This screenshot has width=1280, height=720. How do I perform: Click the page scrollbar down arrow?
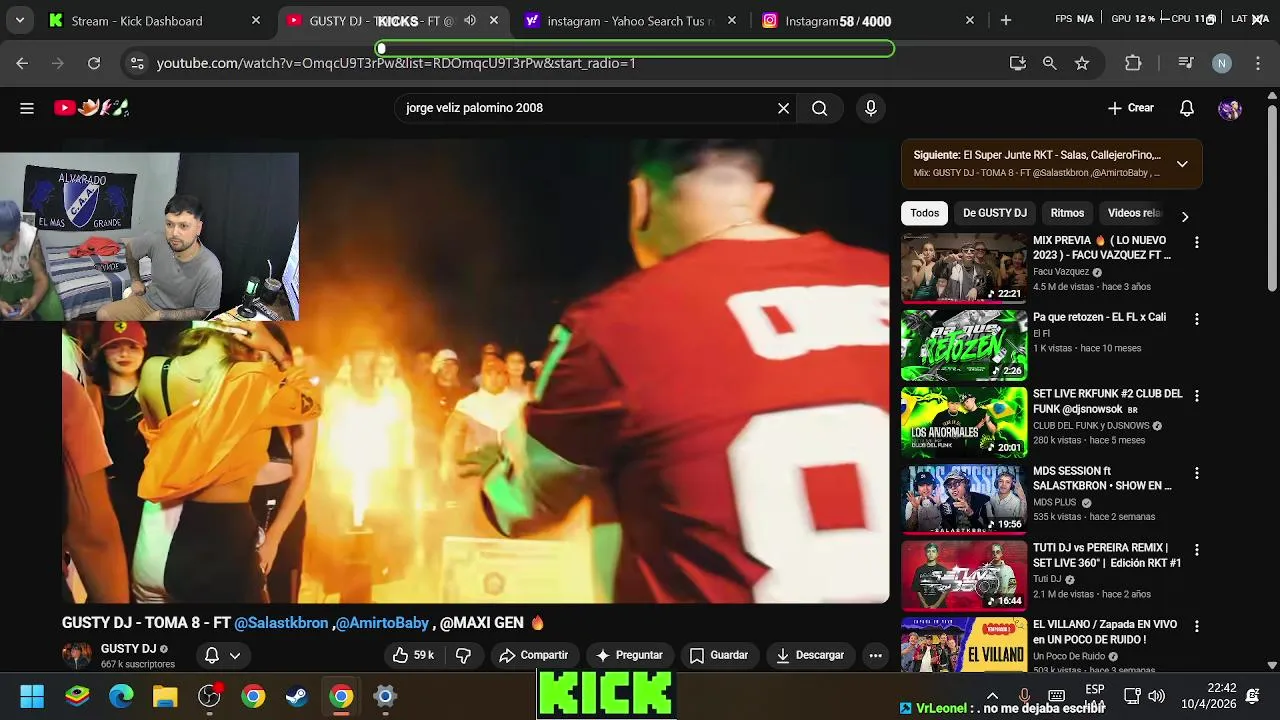click(1272, 664)
